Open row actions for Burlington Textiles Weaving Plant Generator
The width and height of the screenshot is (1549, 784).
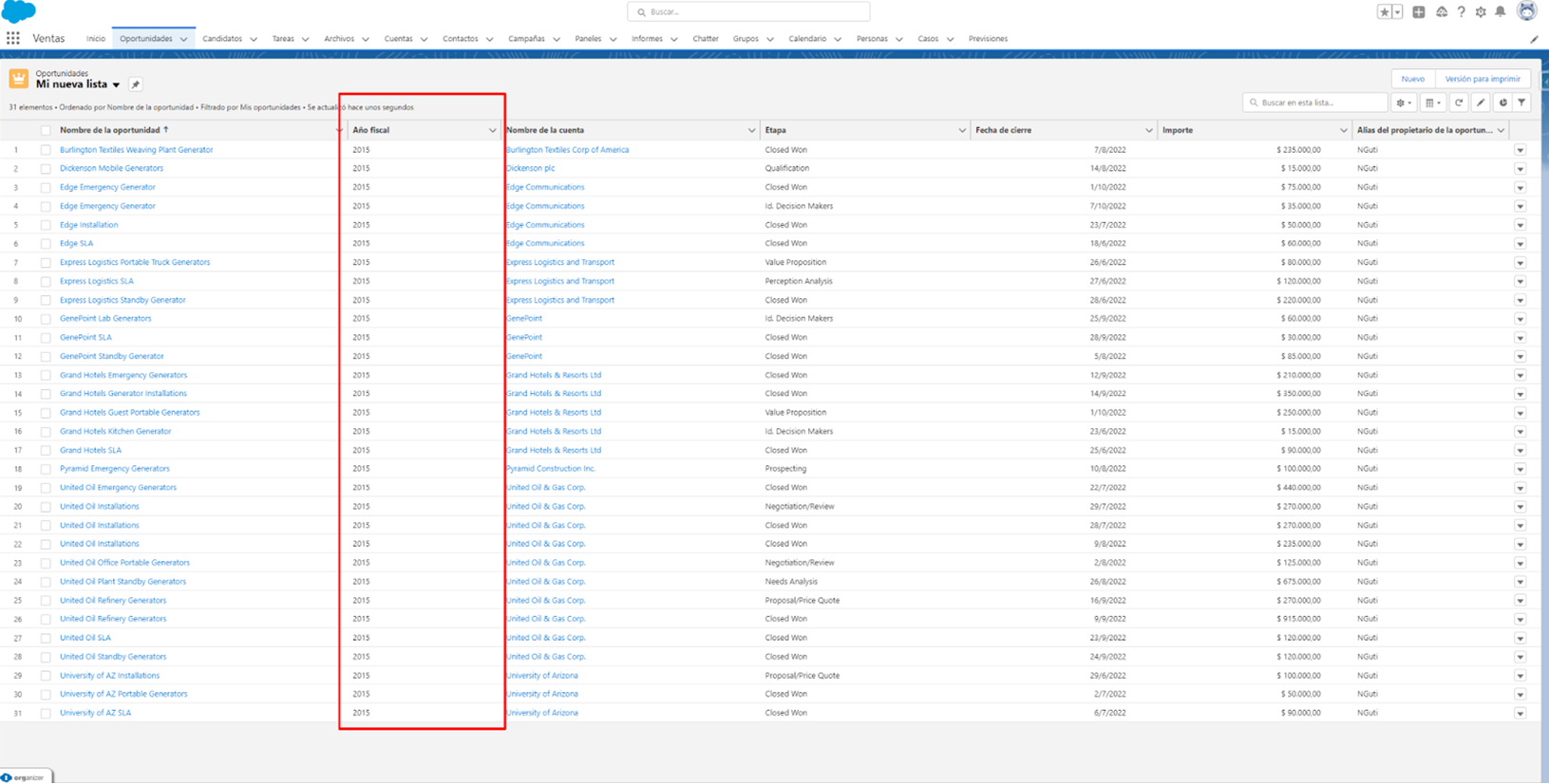[x=1520, y=150]
